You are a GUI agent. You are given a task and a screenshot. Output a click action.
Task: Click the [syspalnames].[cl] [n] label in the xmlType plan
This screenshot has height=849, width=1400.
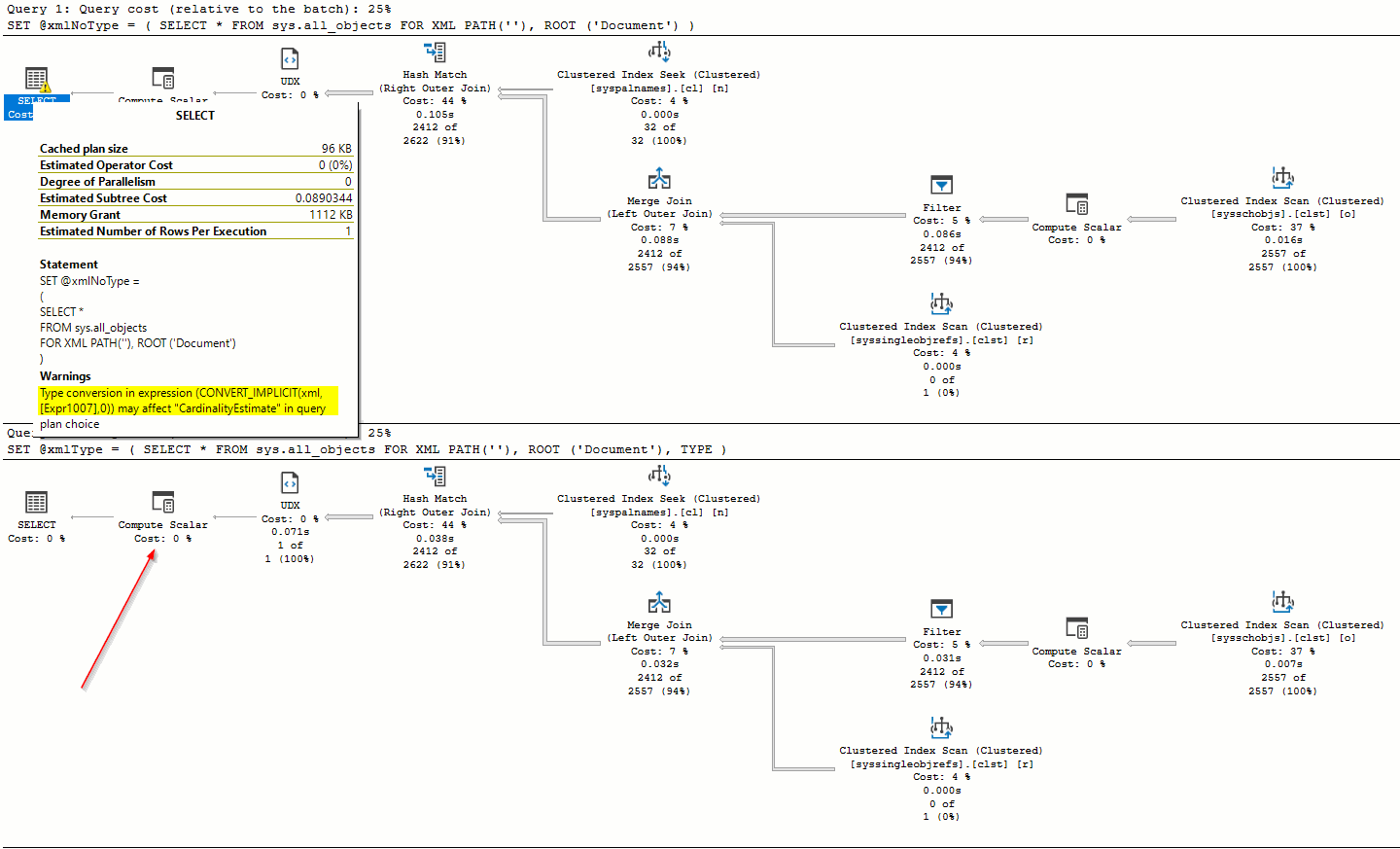tap(659, 513)
